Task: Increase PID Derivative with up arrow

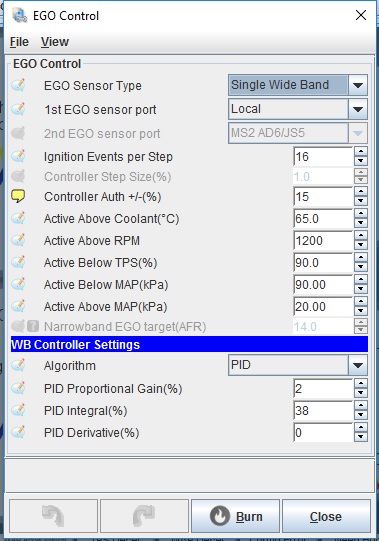Action: pos(361,428)
